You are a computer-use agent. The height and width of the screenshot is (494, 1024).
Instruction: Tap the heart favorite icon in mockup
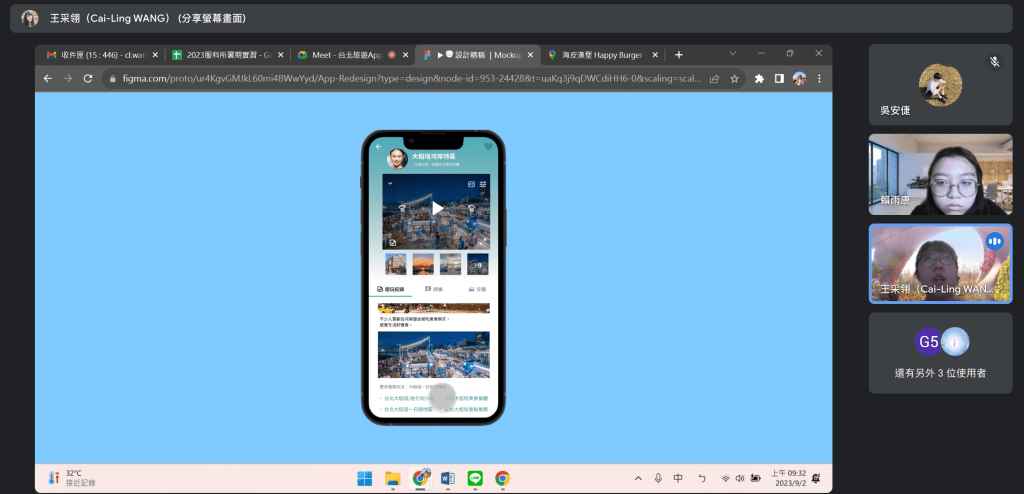coord(488,147)
